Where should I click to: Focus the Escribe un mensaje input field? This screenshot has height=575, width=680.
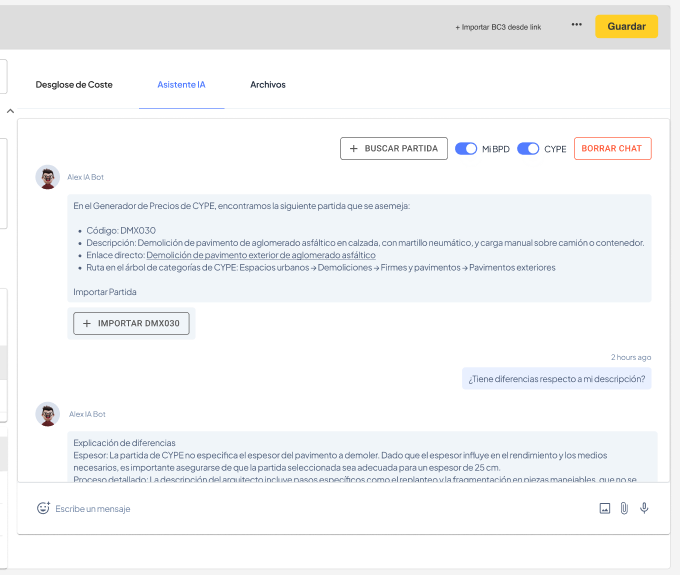(300, 508)
